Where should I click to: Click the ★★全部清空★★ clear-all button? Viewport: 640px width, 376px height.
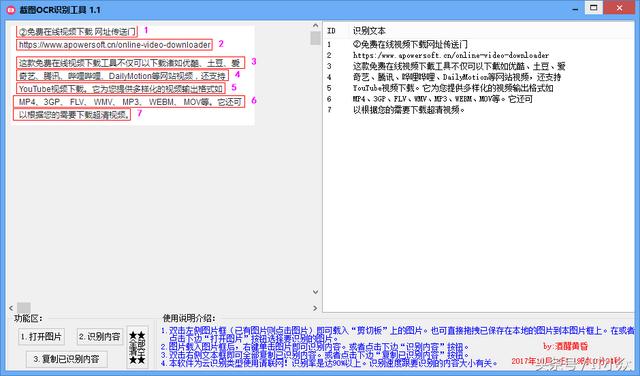coord(137,347)
